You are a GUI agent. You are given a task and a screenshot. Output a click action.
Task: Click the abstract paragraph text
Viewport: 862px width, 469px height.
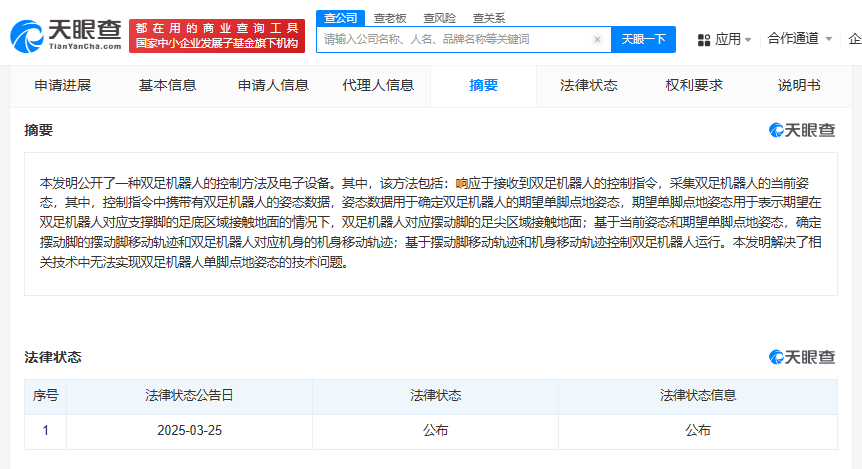430,223
